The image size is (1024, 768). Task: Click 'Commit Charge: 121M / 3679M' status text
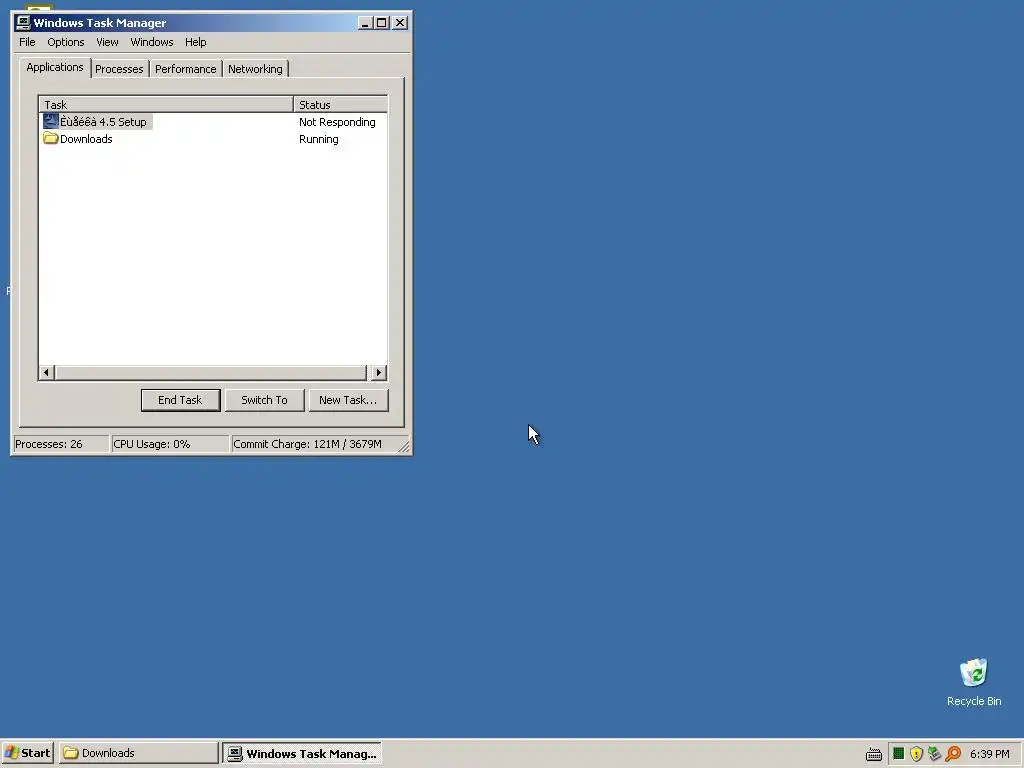click(x=307, y=444)
